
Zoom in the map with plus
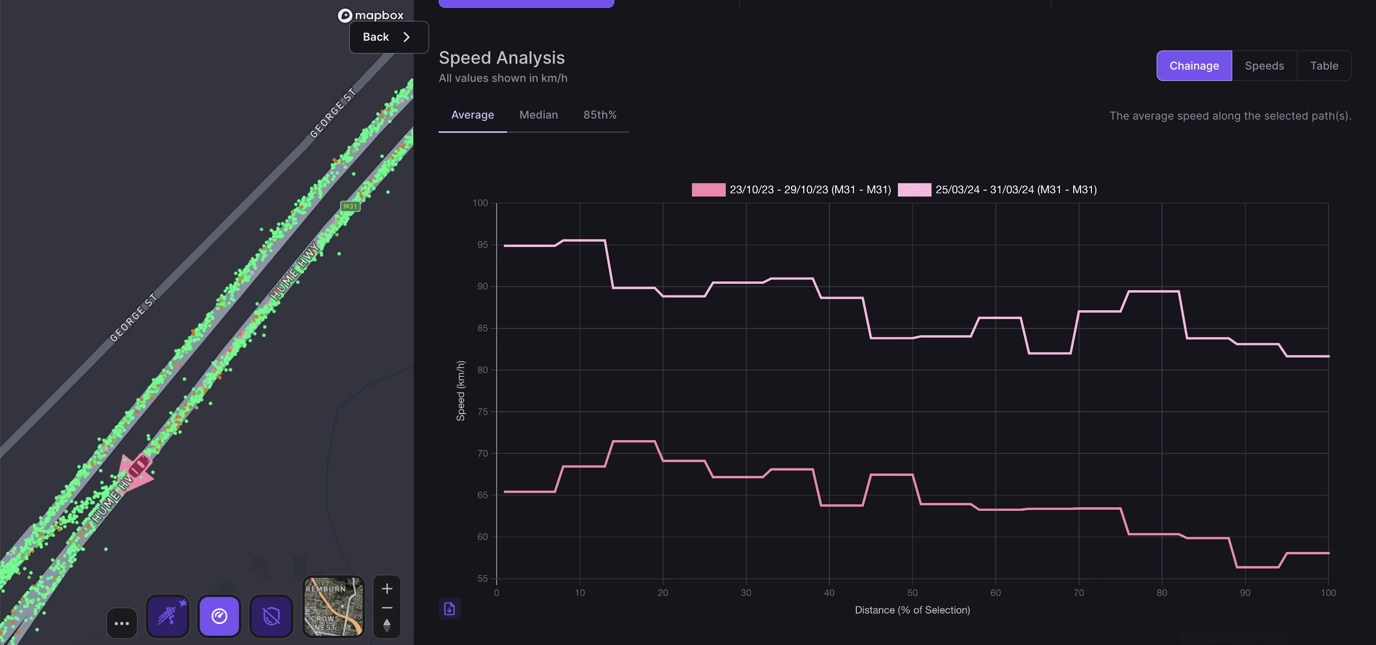[x=387, y=589]
